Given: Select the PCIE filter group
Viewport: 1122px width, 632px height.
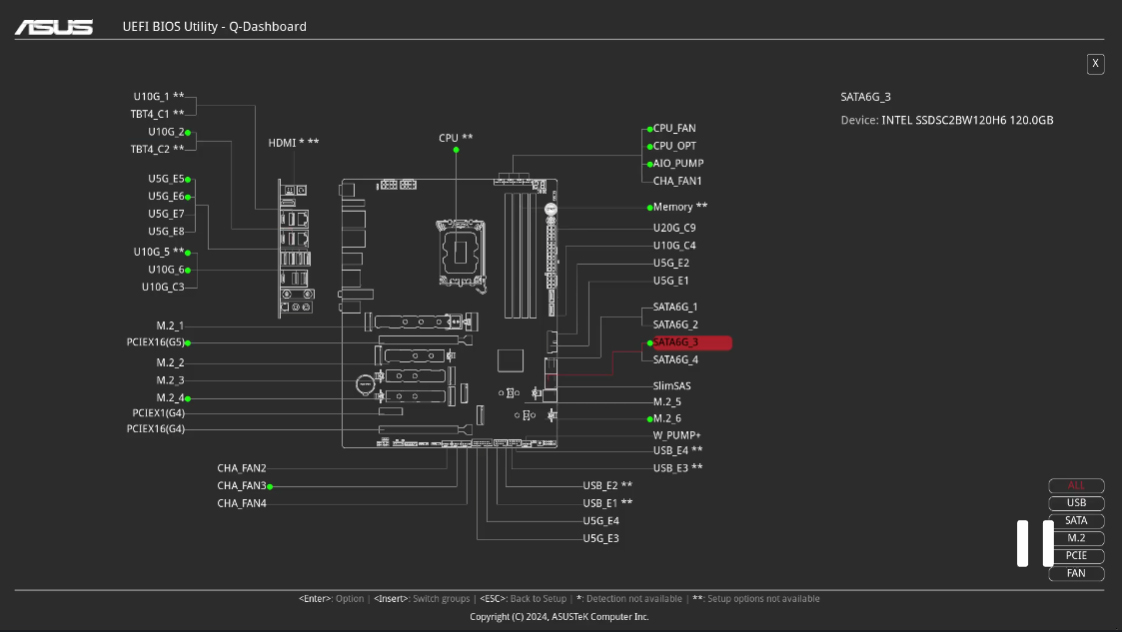Looking at the screenshot, I should point(1076,555).
